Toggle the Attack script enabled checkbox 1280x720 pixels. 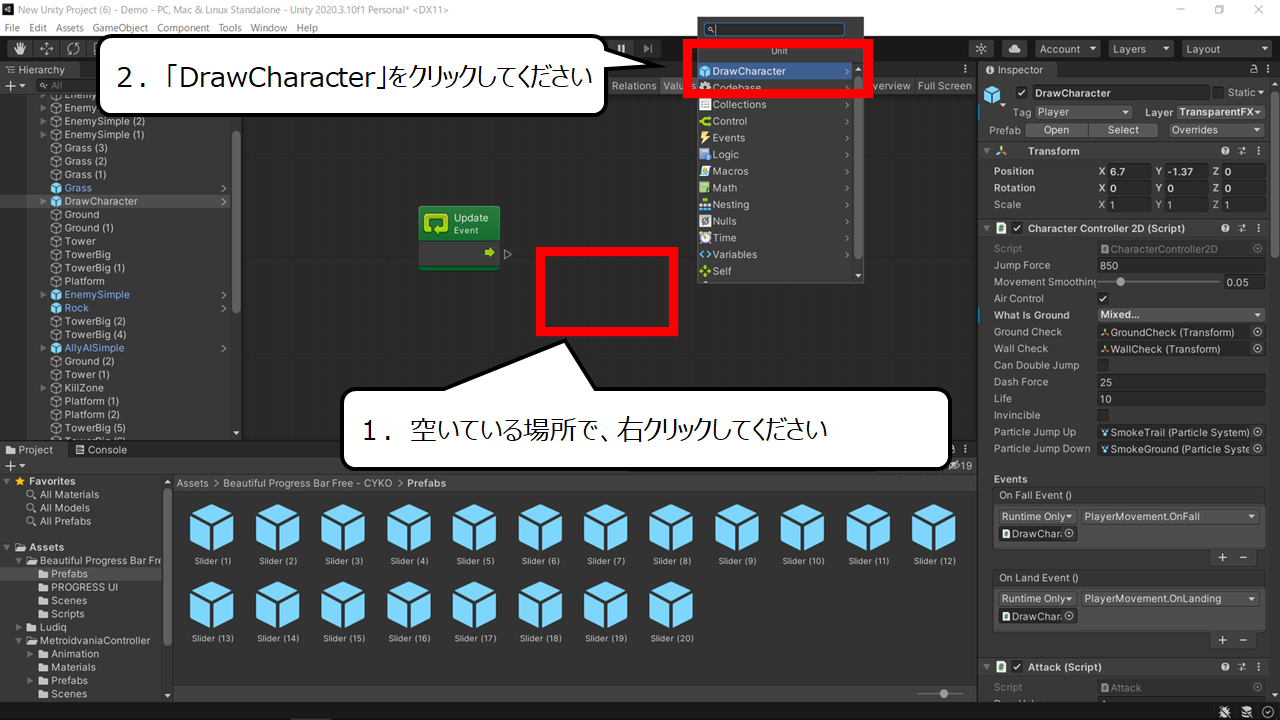click(1017, 667)
